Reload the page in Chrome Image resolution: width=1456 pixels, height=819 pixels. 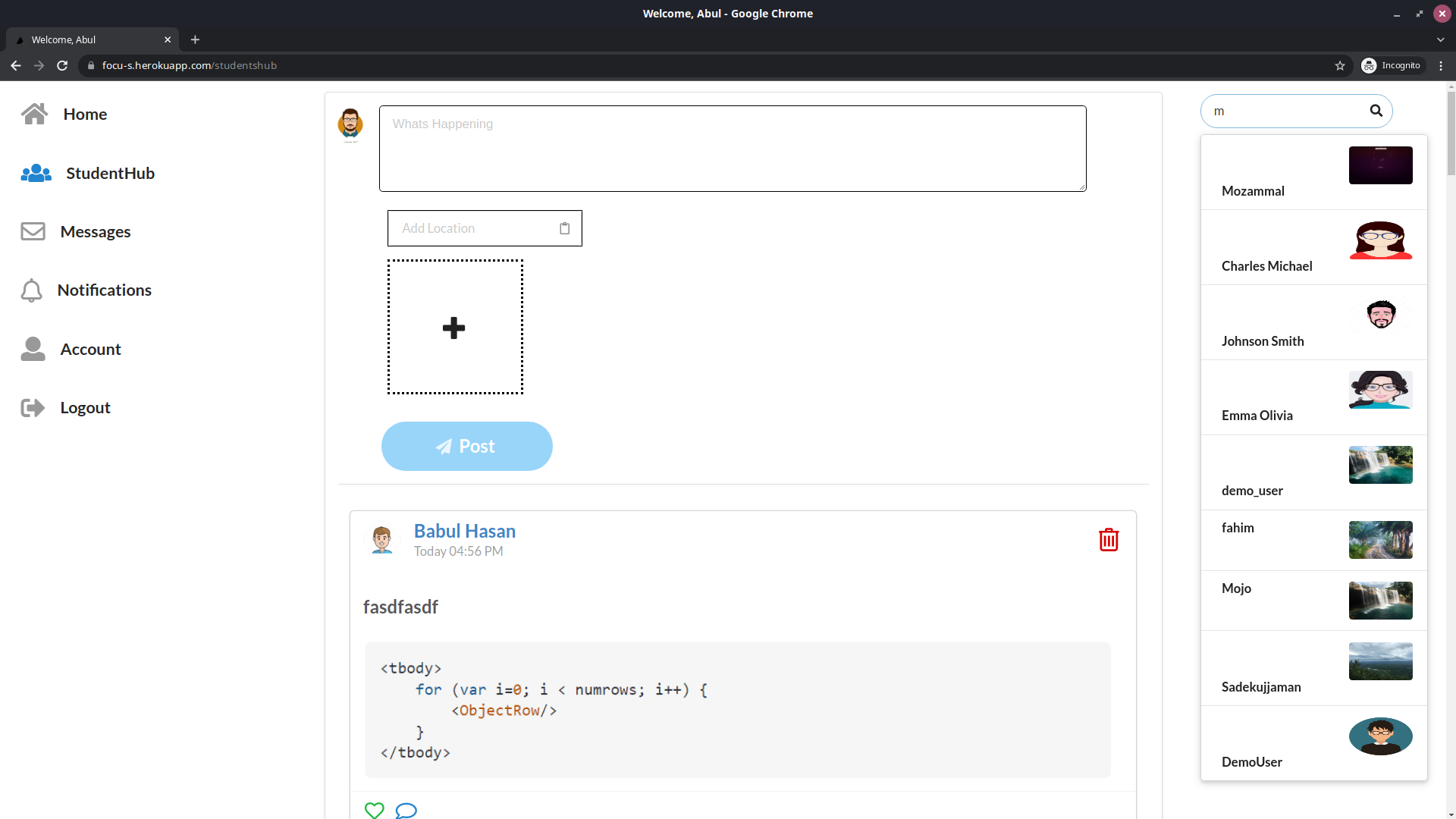tap(62, 66)
